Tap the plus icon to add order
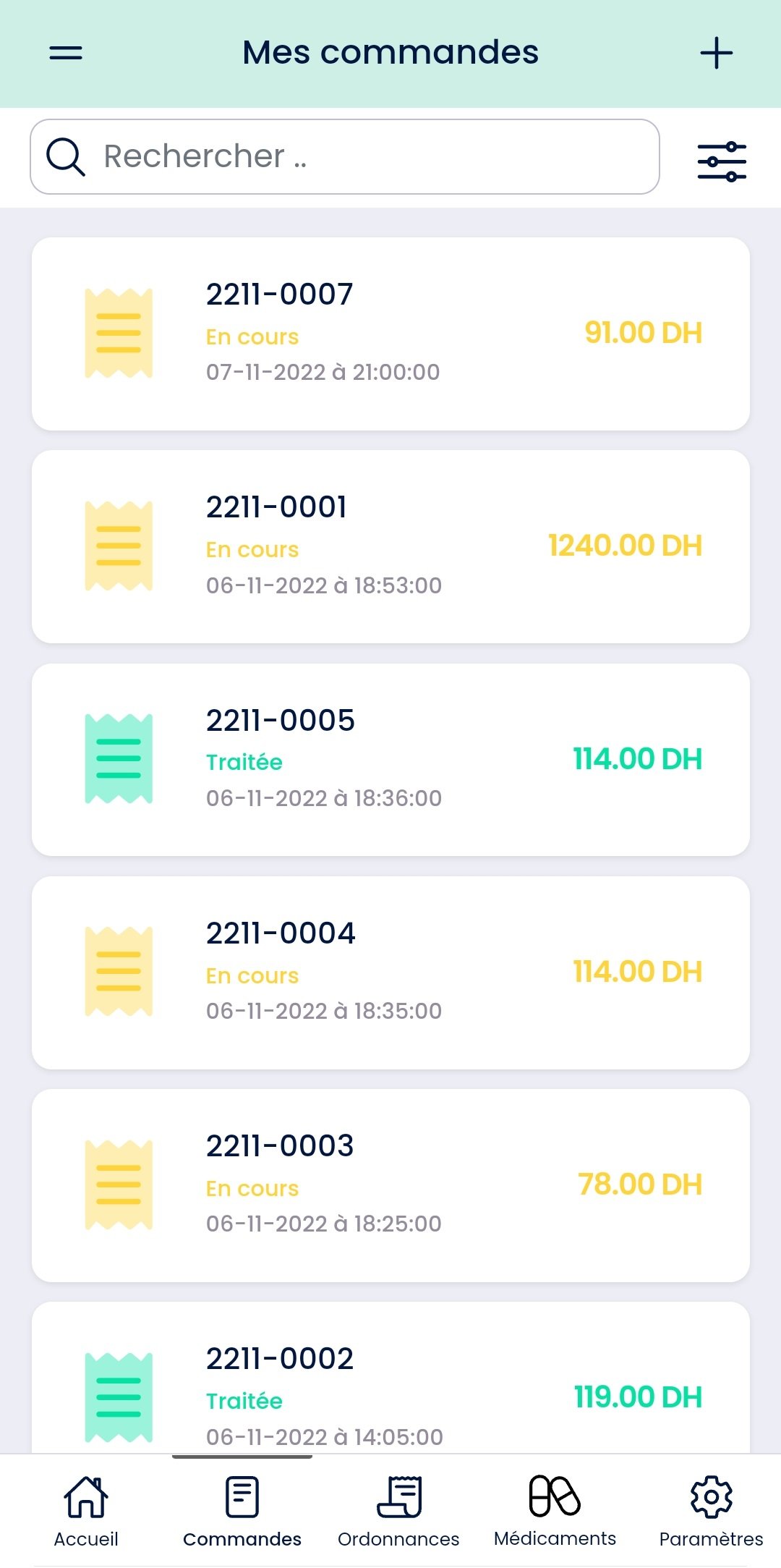The width and height of the screenshot is (781, 1568). point(716,53)
